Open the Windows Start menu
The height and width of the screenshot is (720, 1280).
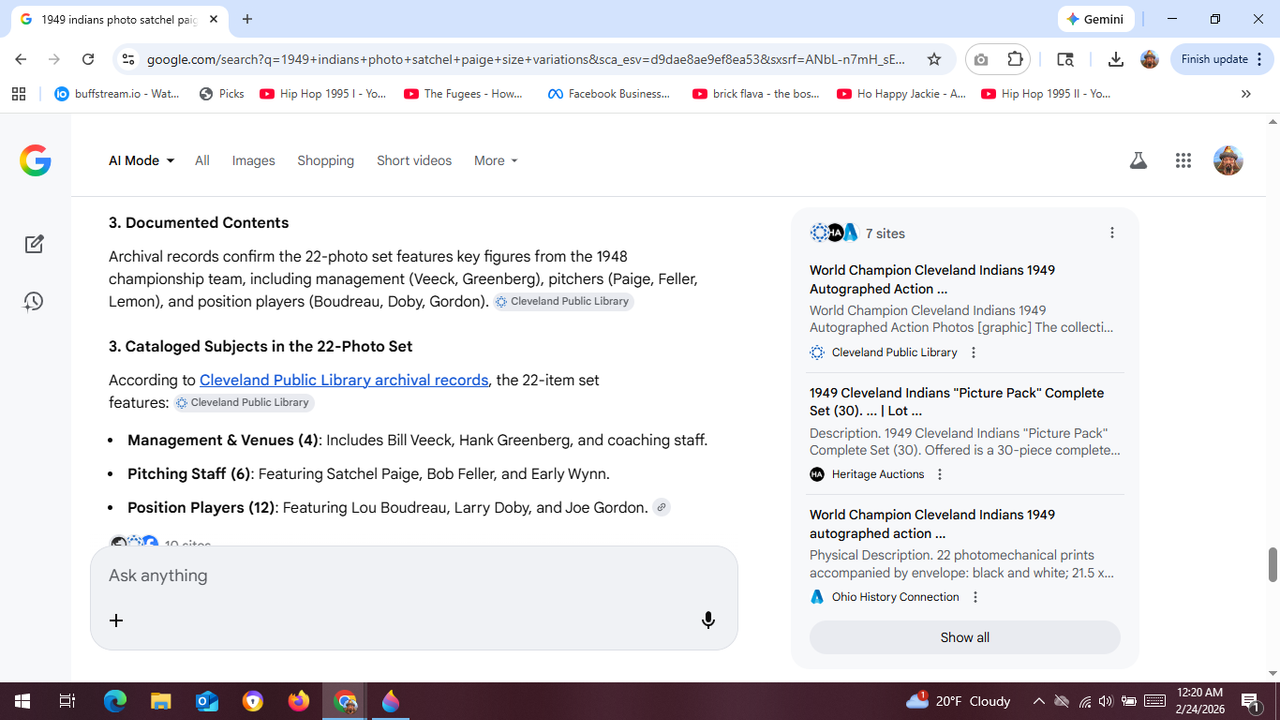pos(22,701)
